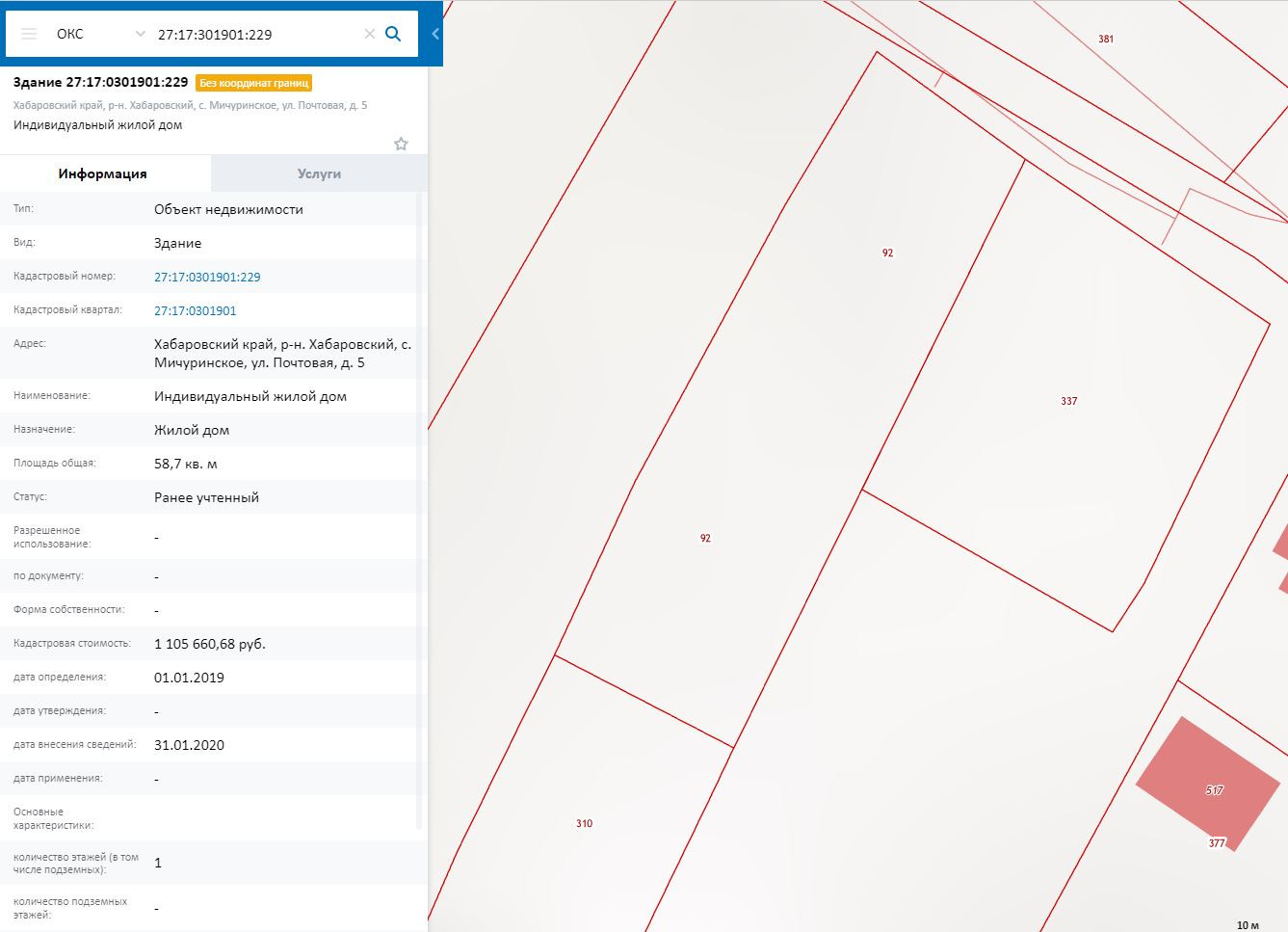This screenshot has width=1288, height=932.
Task: Click the address value in Адрес row
Action: pos(282,354)
